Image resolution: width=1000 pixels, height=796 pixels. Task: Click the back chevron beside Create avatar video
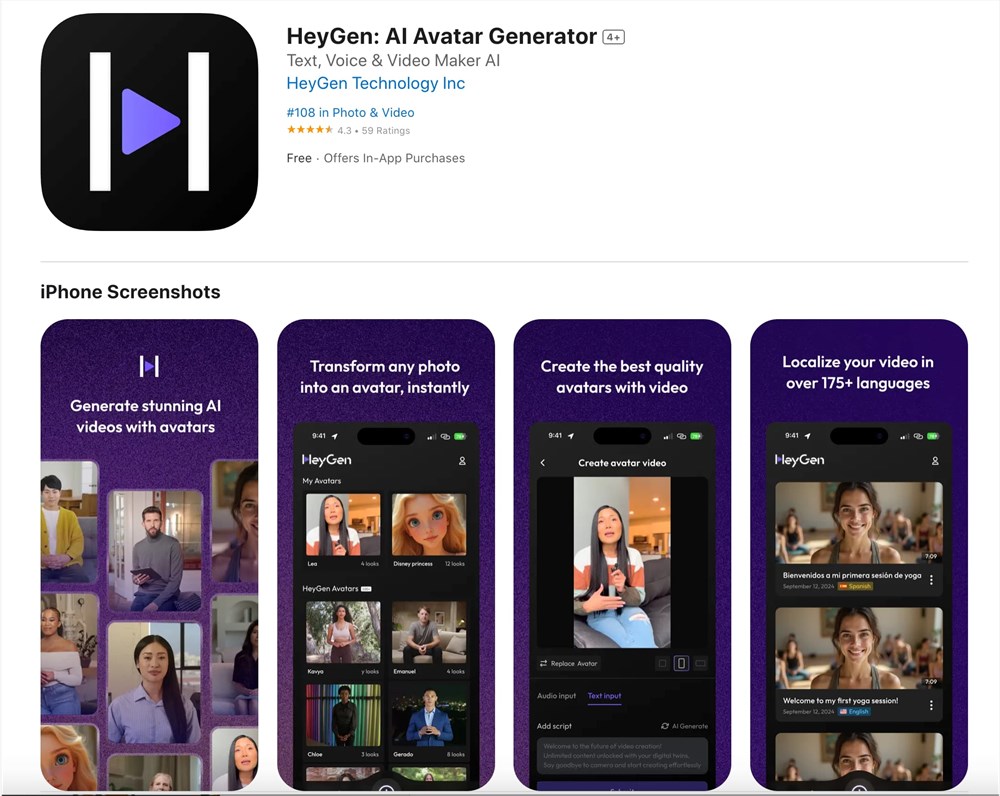543,463
